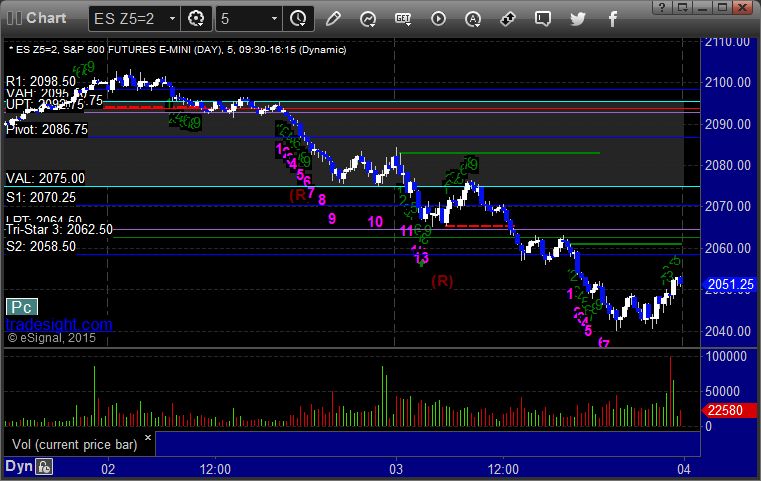The image size is (761, 481).
Task: Click the © eSignal, 2015 text
Action: click(x=51, y=338)
